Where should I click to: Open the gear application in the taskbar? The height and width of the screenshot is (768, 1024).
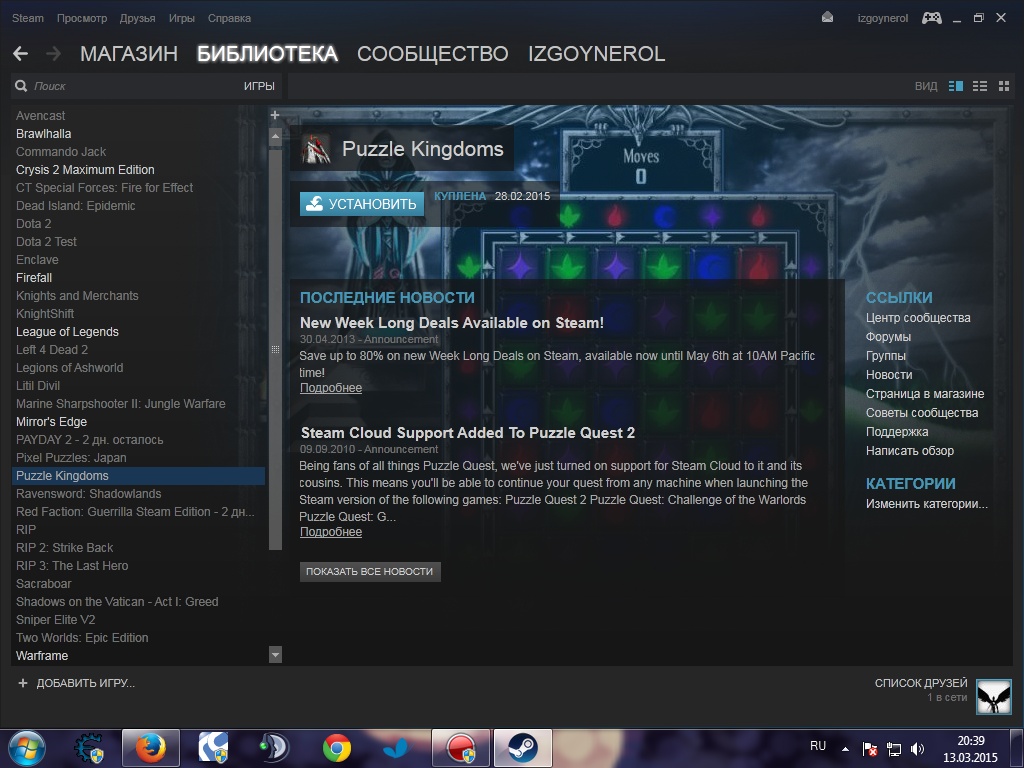pos(89,748)
